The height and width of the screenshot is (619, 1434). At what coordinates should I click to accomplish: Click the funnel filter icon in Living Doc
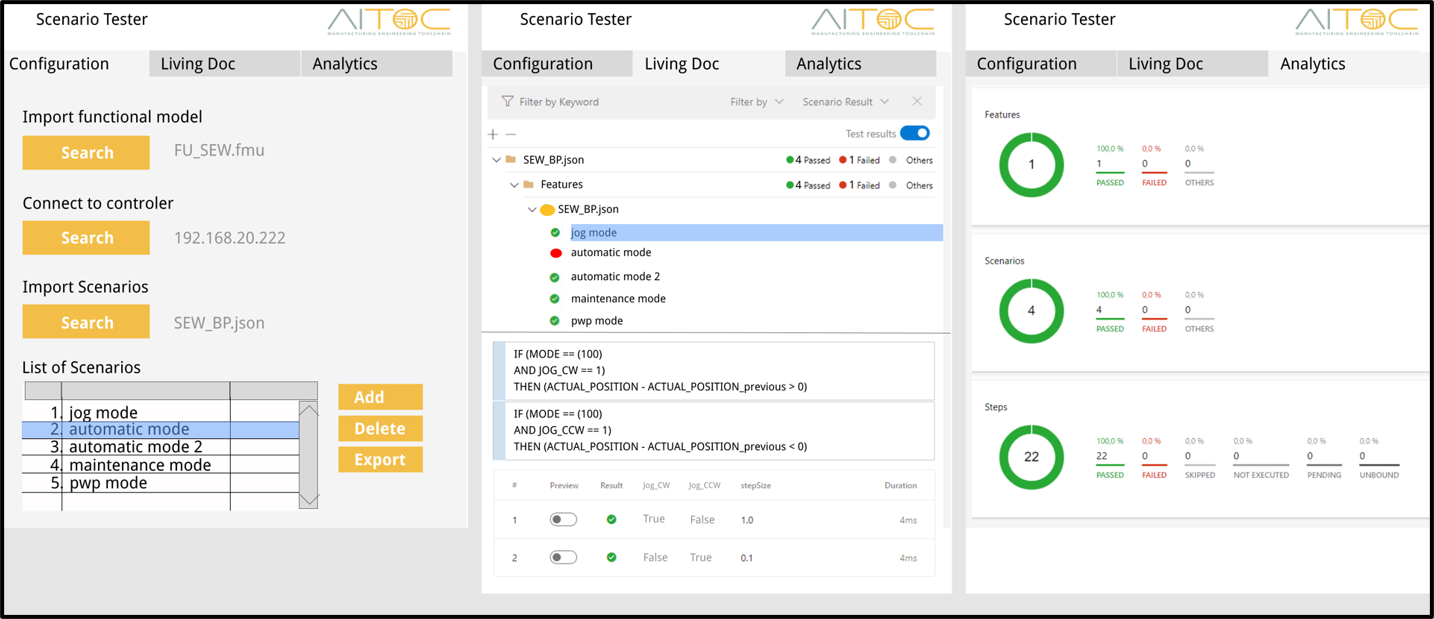[x=507, y=101]
